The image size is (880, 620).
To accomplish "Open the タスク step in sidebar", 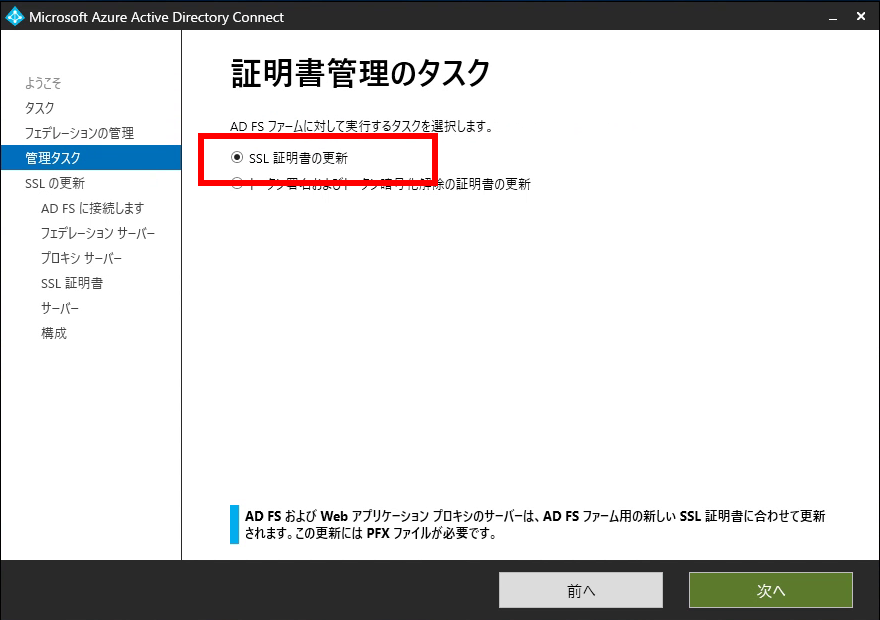I will [39, 108].
